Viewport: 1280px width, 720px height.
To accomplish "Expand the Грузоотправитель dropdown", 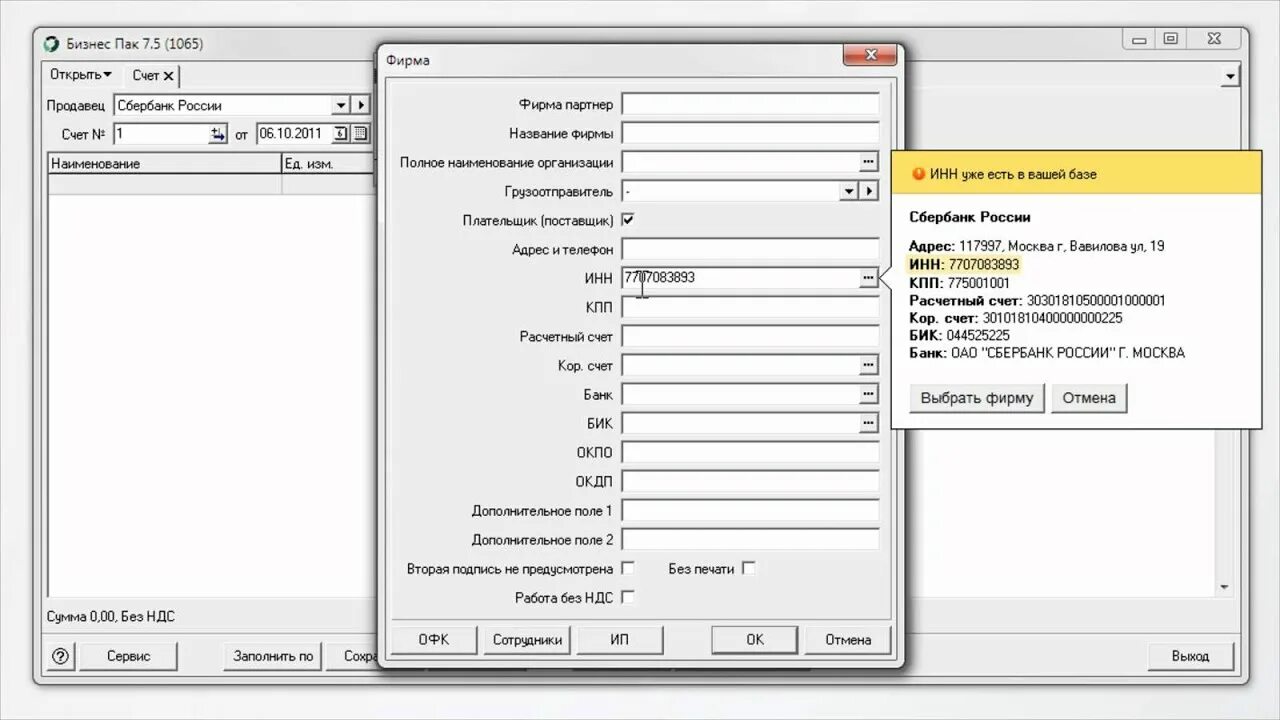I will click(x=849, y=191).
